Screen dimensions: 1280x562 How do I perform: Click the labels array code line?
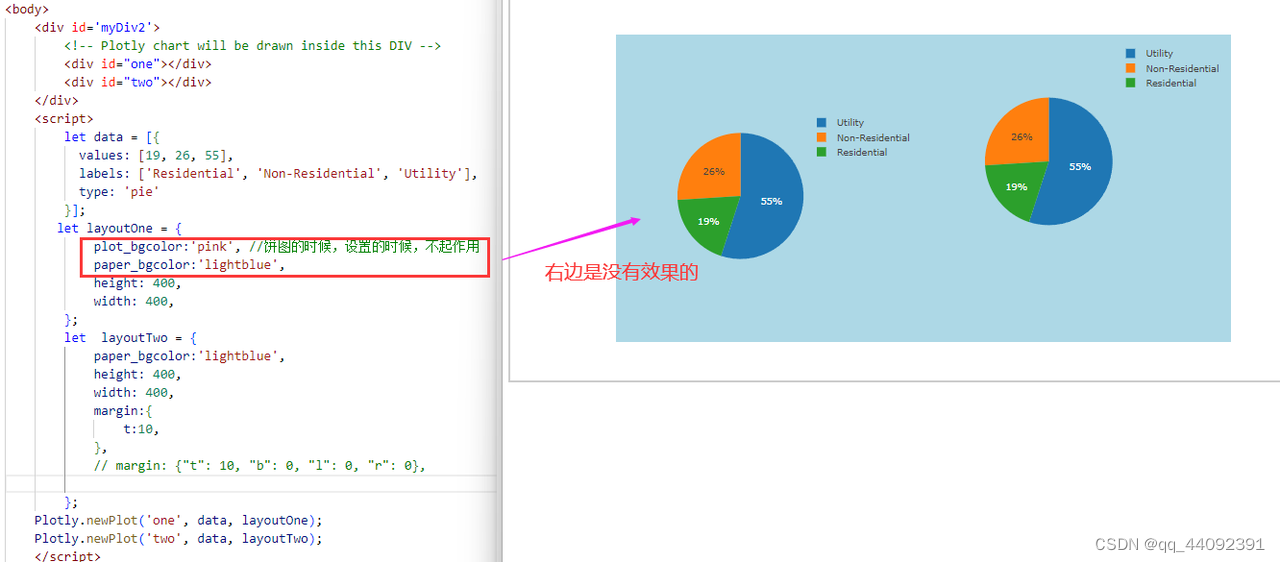278,173
